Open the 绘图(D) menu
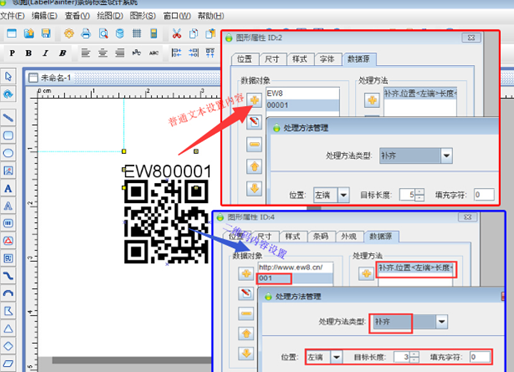This screenshot has width=514, height=372. pos(110,16)
